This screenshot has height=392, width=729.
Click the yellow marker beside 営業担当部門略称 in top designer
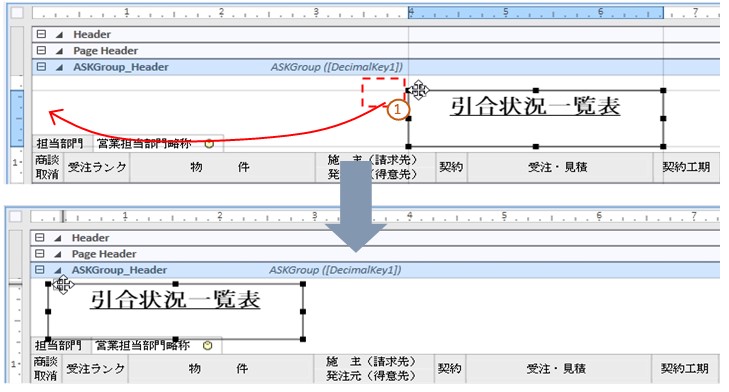point(209,144)
